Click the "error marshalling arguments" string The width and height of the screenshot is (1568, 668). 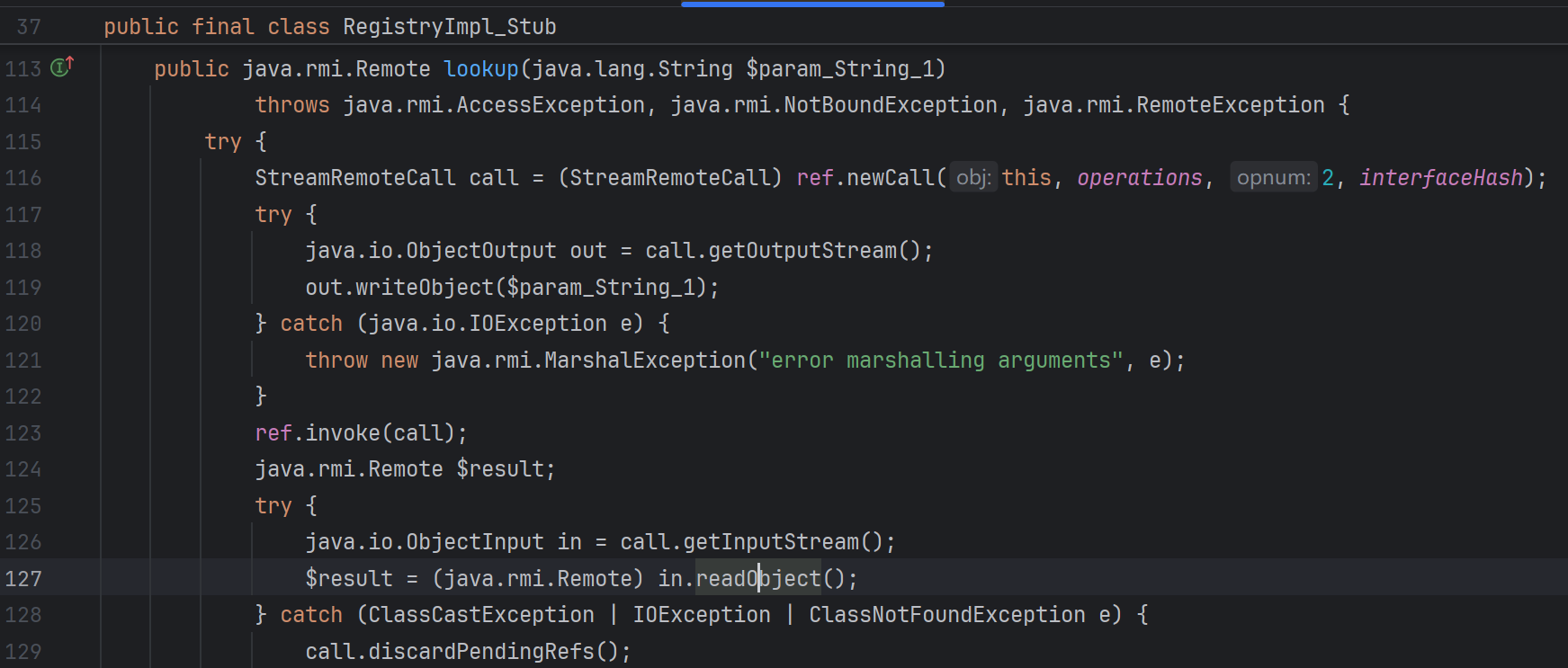[x=940, y=361]
